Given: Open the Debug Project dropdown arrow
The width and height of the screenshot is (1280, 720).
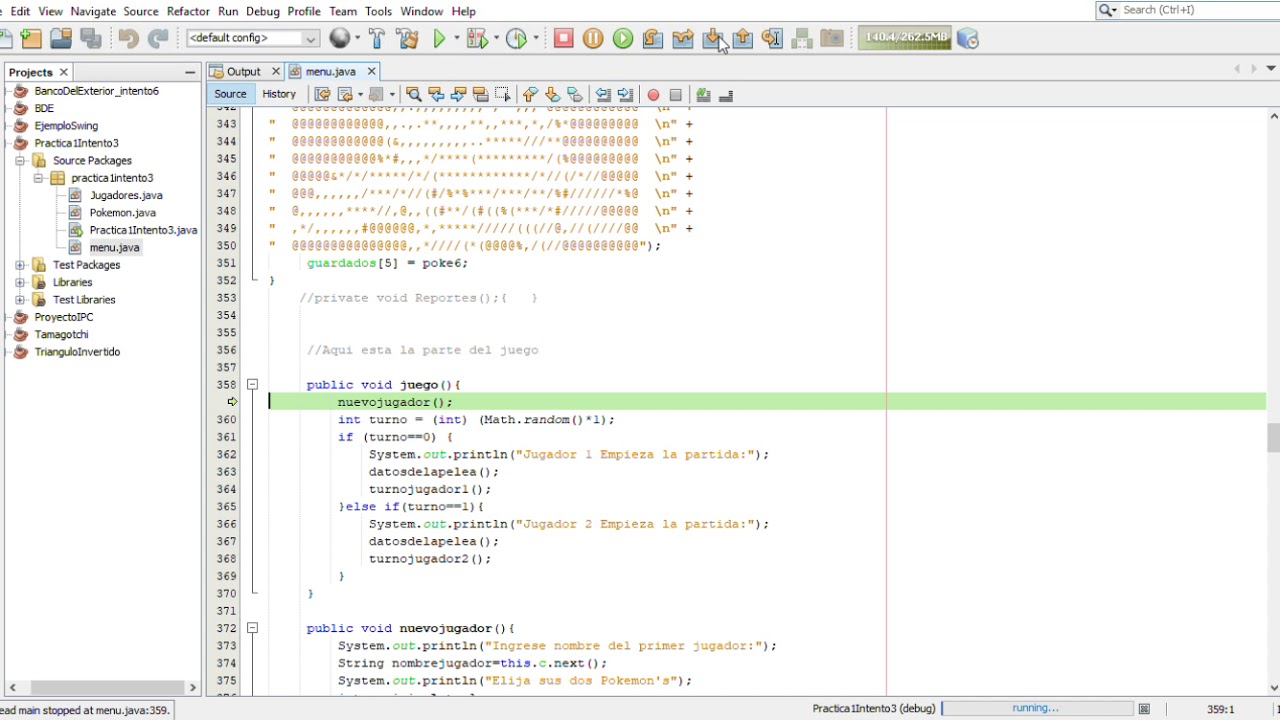Looking at the screenshot, I should pyautogui.click(x=496, y=39).
